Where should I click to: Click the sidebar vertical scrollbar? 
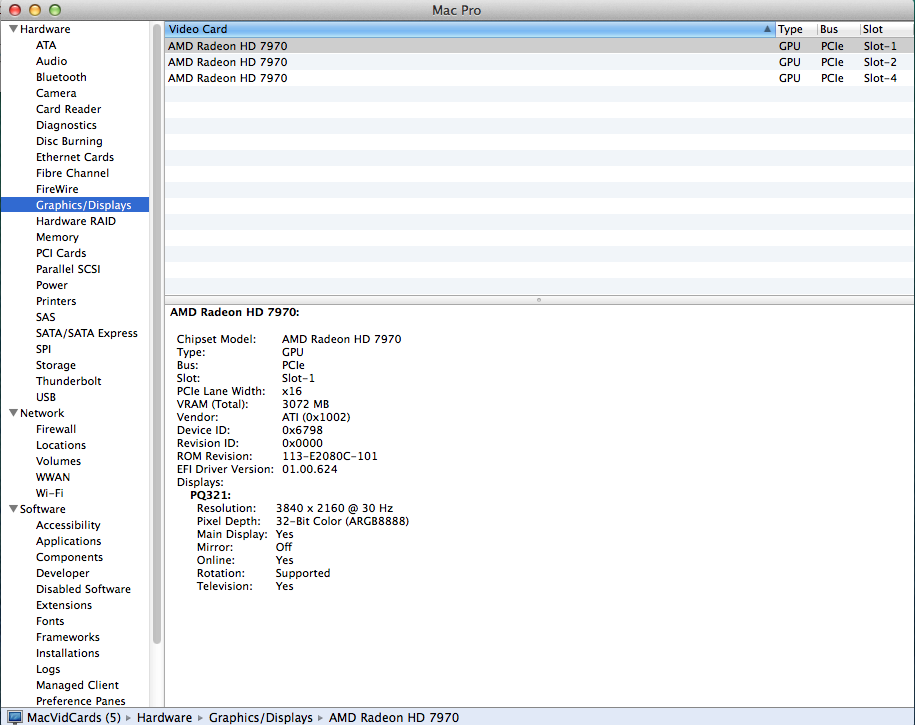[x=156, y=333]
